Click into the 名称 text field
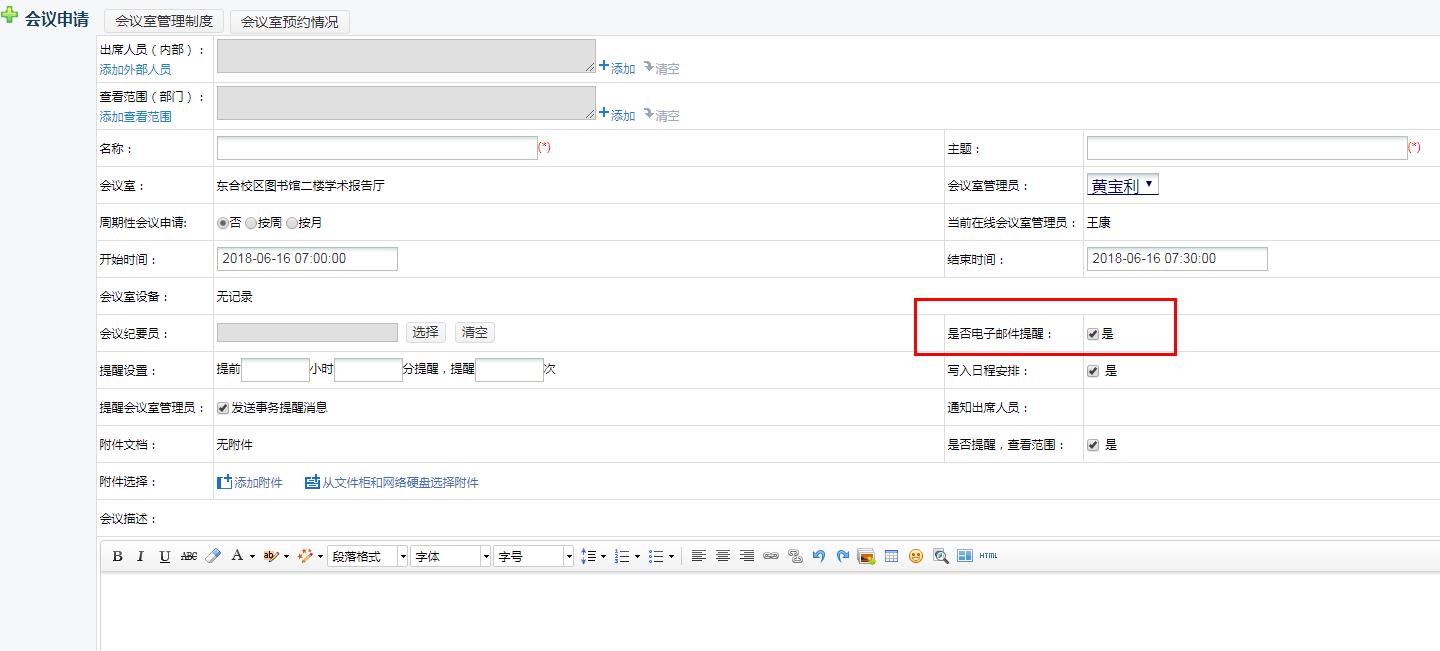Image resolution: width=1440 pixels, height=651 pixels. [377, 148]
